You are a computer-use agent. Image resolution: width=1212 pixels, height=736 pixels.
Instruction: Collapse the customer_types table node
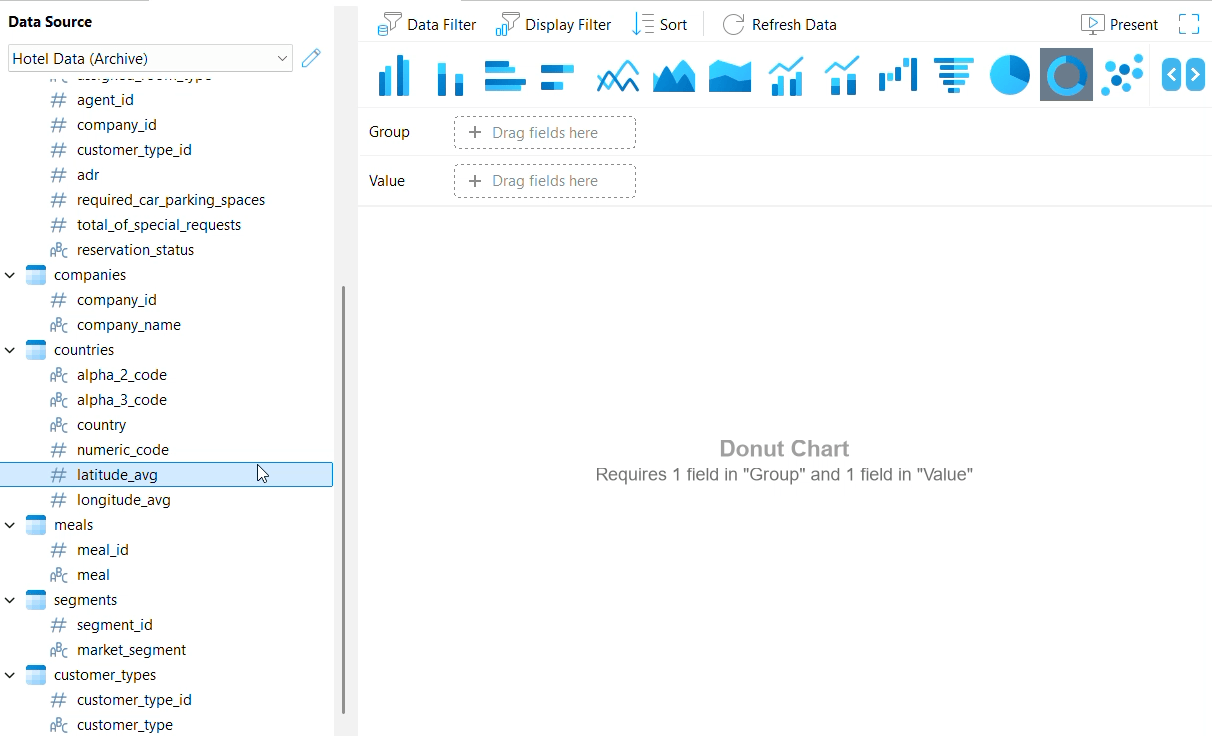tap(10, 675)
